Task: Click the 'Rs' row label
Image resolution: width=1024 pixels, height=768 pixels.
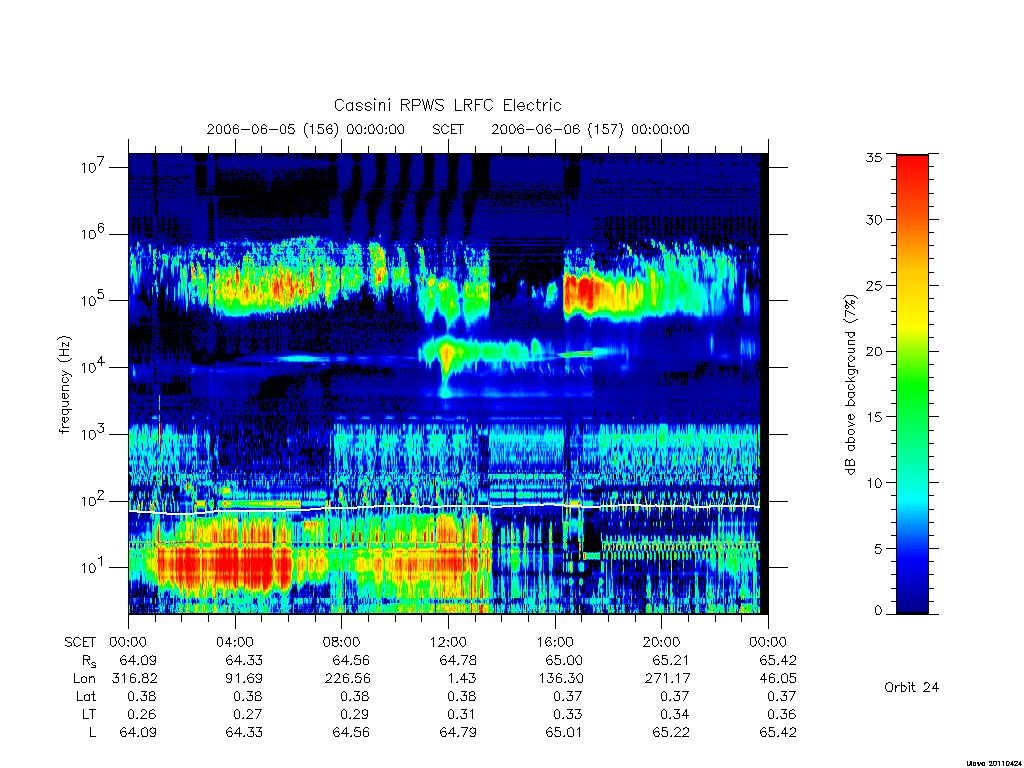Action: click(89, 661)
